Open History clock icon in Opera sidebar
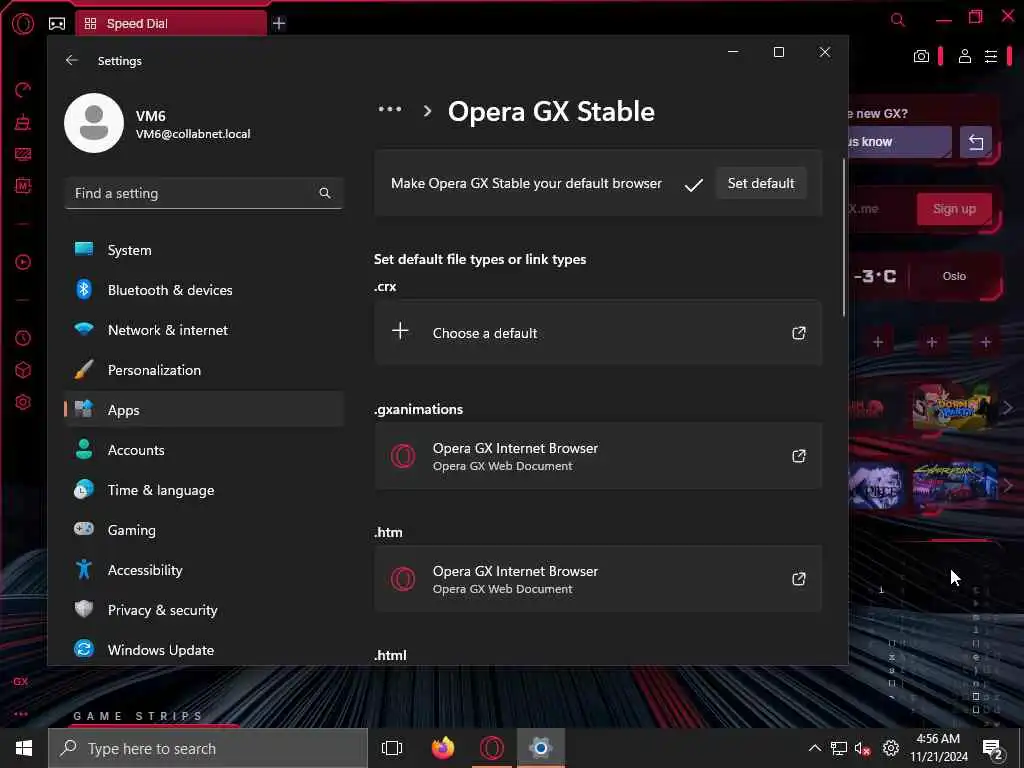The width and height of the screenshot is (1024, 768). click(x=23, y=338)
